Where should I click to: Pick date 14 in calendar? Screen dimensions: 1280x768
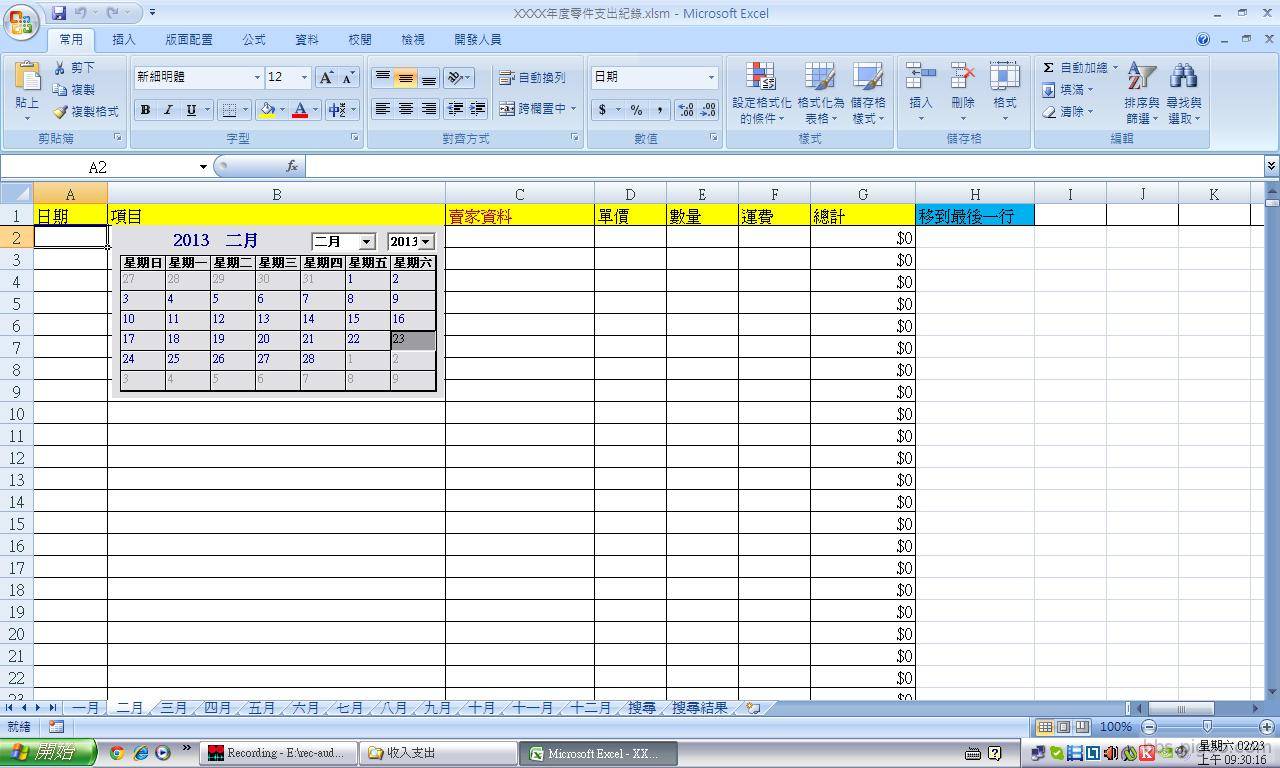[323, 320]
